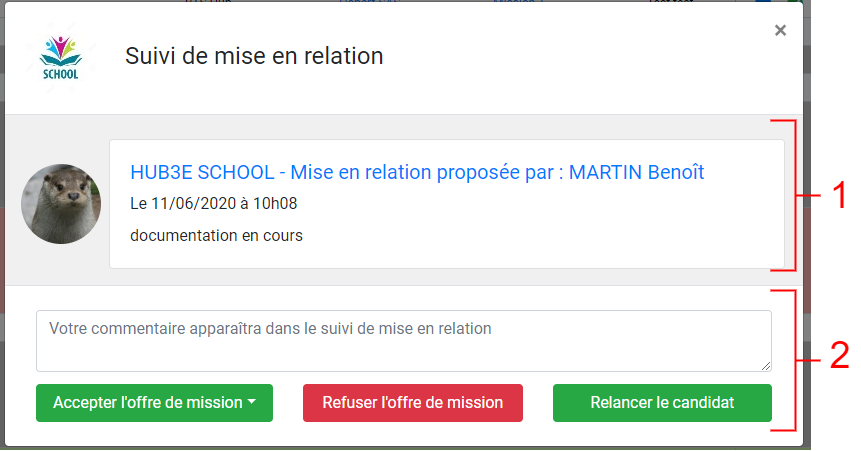Select the documentation en cours comment text
861x451 pixels.
(216, 235)
